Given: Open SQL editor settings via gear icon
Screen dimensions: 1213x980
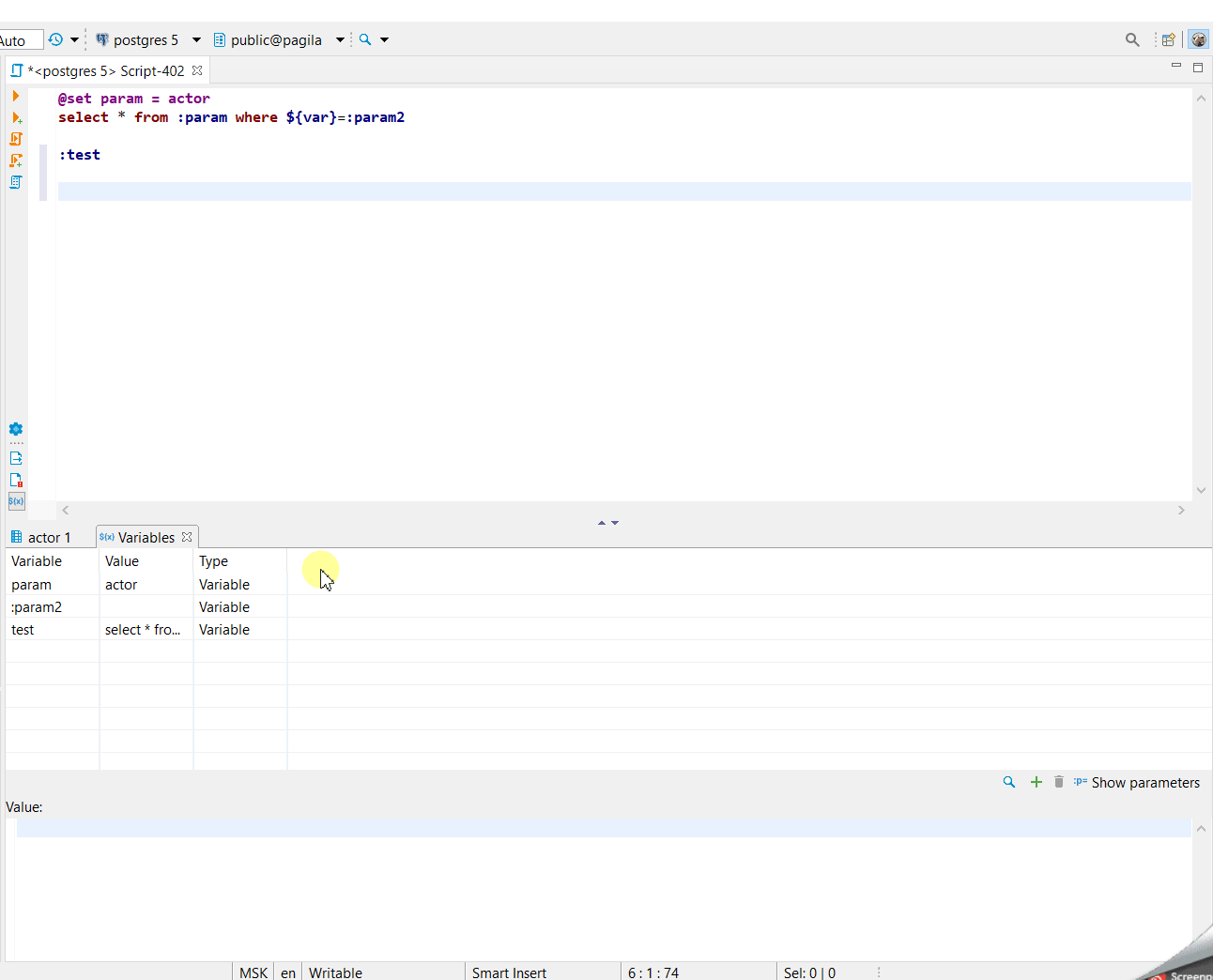Looking at the screenshot, I should coord(15,430).
